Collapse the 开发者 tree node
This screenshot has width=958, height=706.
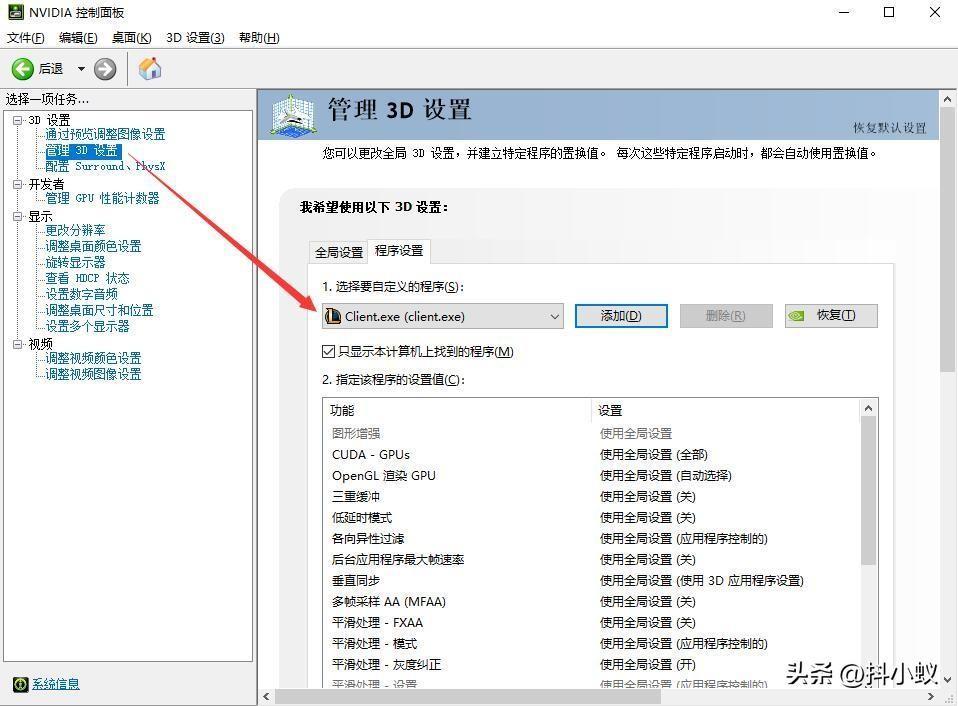coord(18,184)
